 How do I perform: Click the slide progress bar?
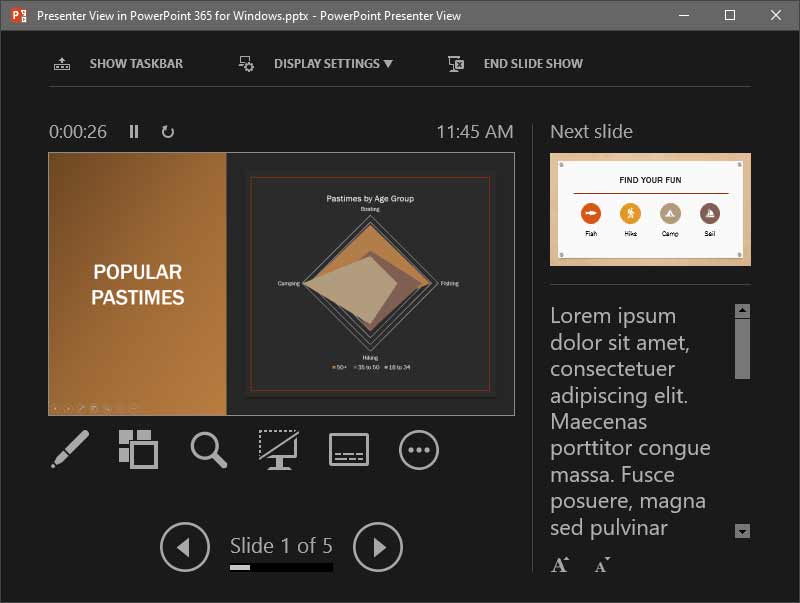281,567
